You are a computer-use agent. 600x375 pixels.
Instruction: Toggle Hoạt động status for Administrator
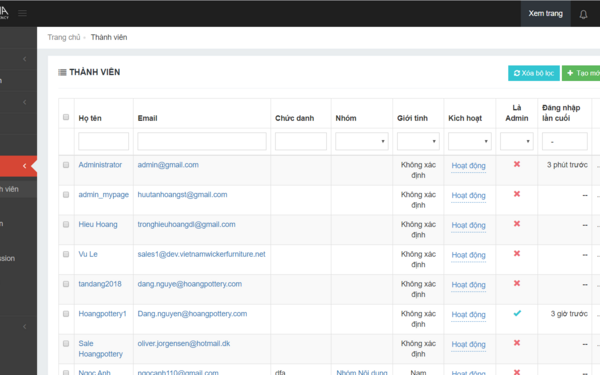pos(468,166)
